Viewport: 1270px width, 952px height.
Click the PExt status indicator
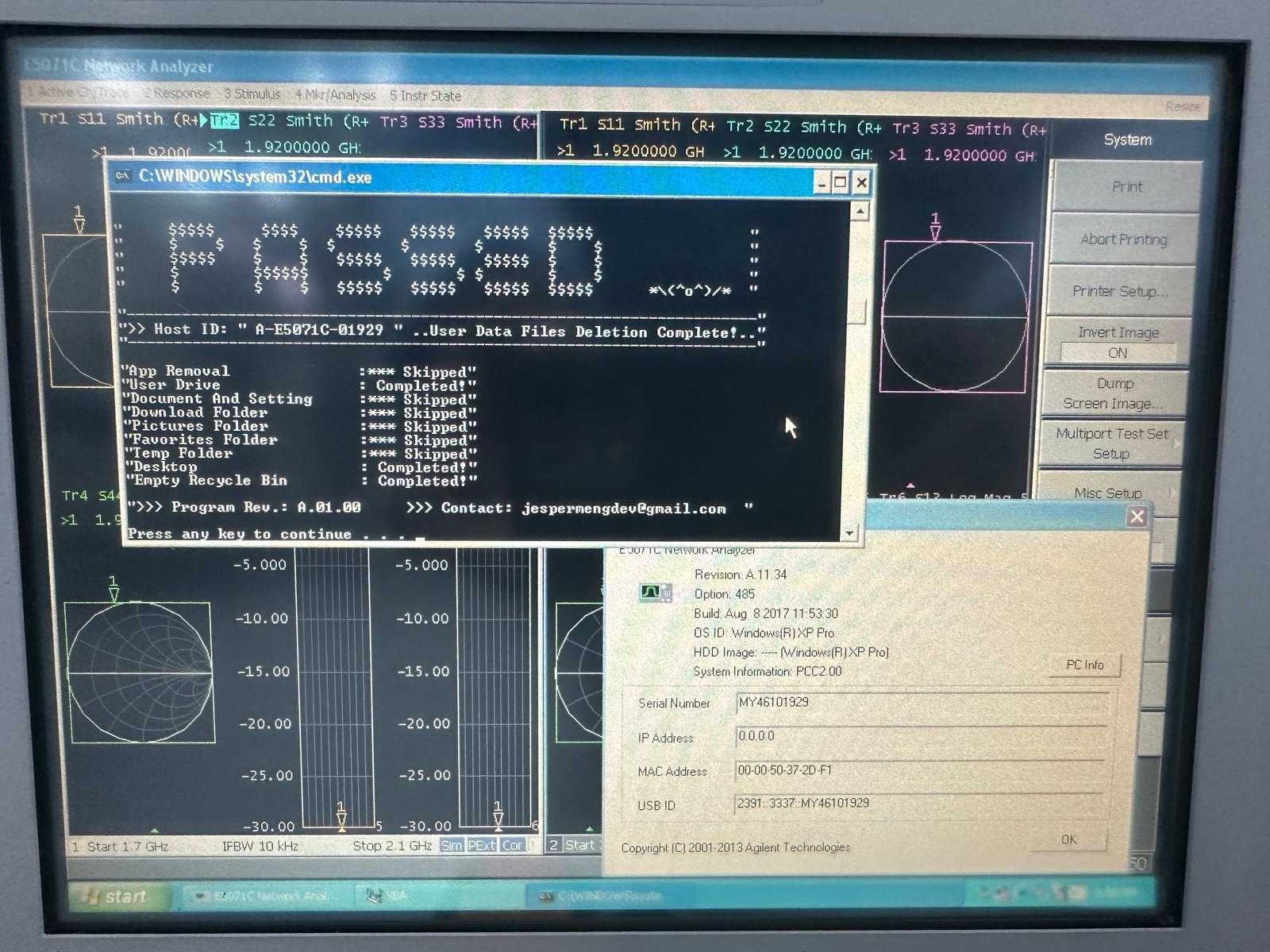tap(481, 846)
